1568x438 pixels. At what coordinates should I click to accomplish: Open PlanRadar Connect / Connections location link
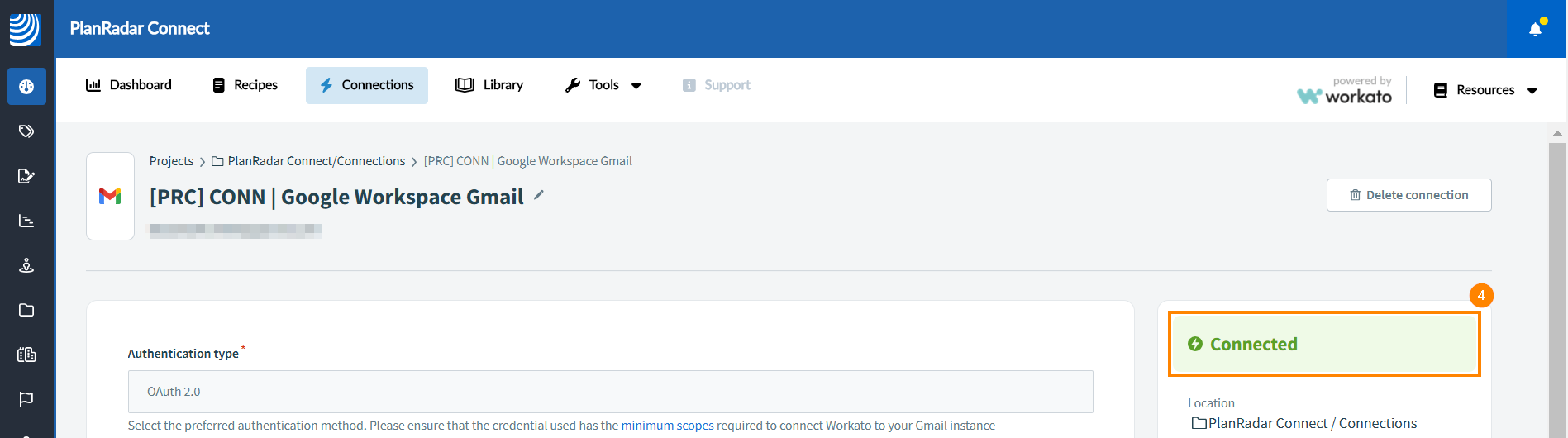(x=1304, y=423)
